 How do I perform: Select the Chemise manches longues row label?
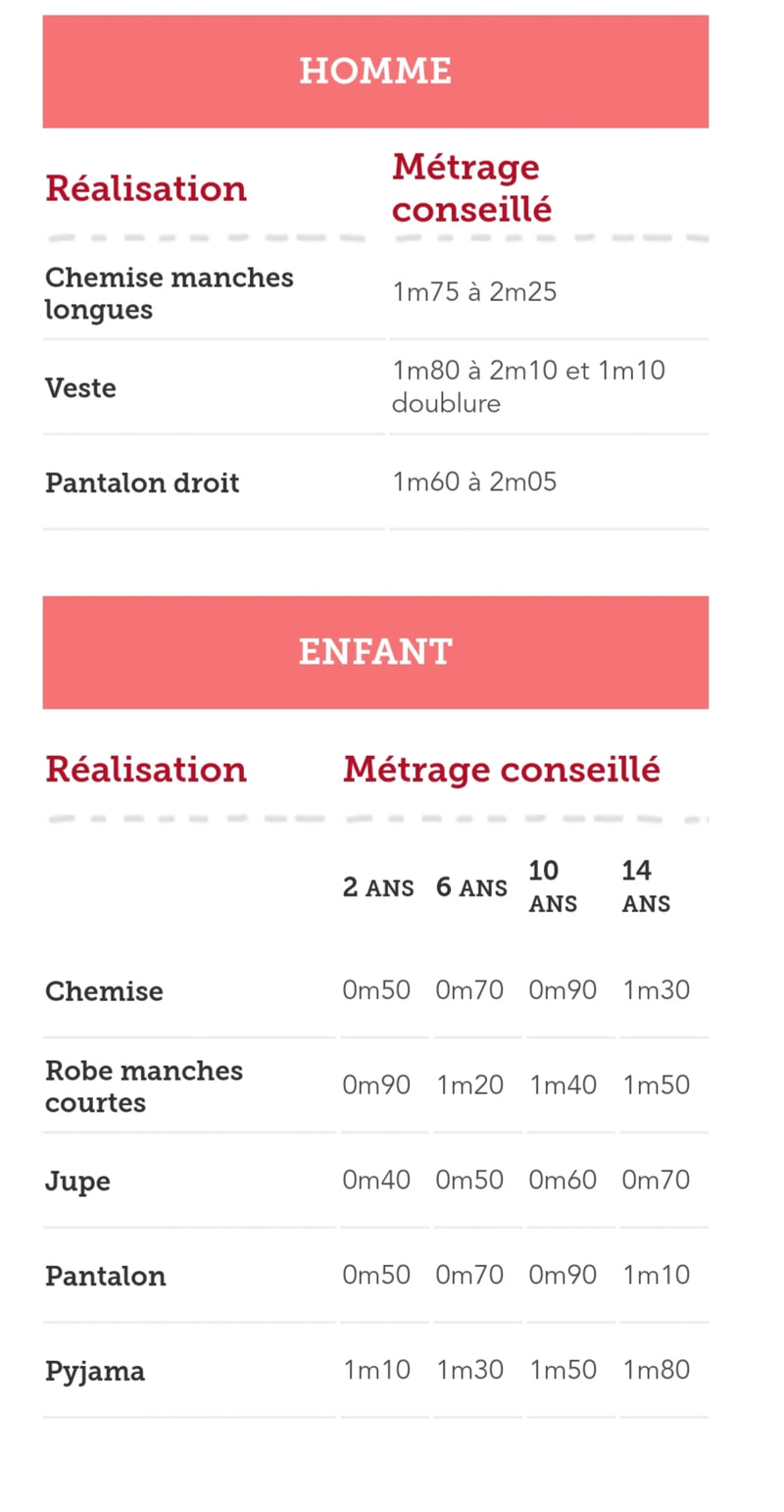(x=169, y=293)
